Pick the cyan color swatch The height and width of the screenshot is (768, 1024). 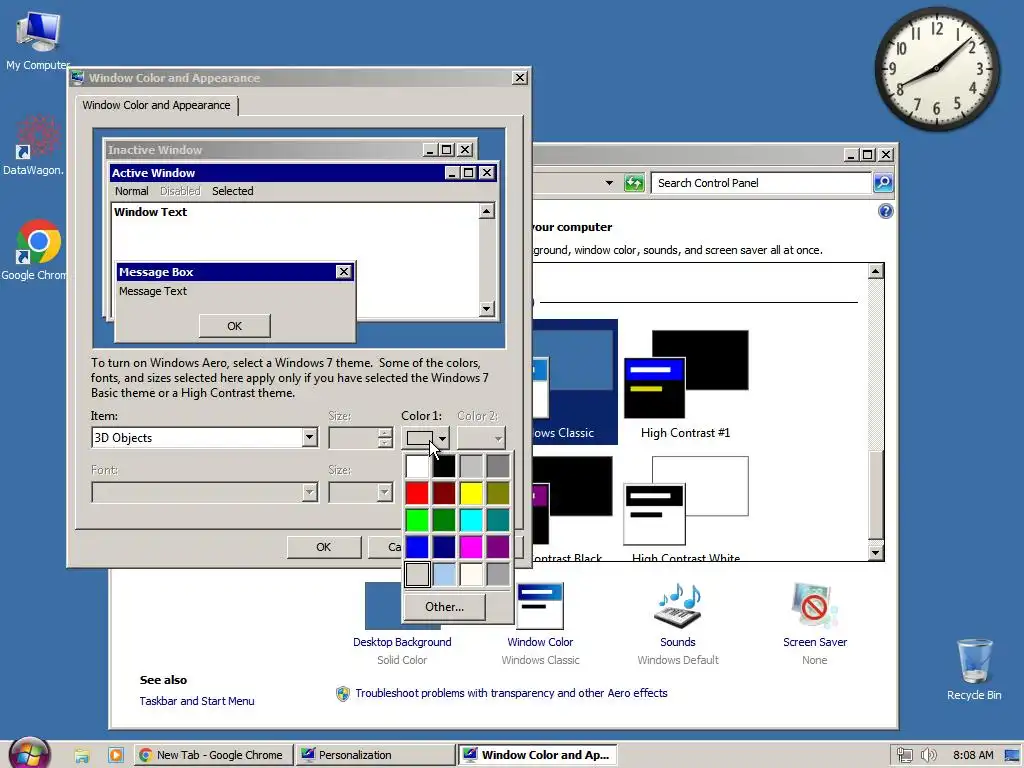(x=471, y=520)
